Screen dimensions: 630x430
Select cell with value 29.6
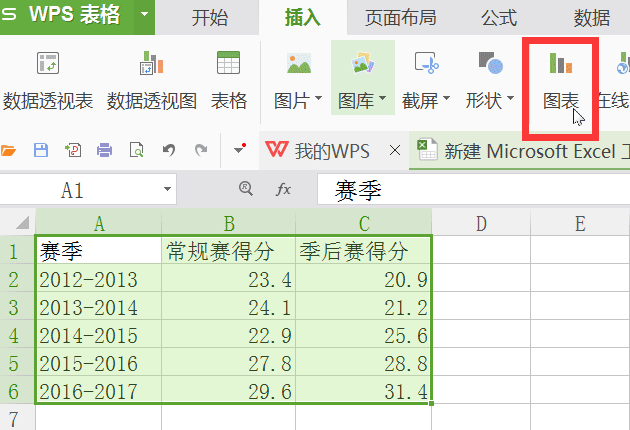229,391
